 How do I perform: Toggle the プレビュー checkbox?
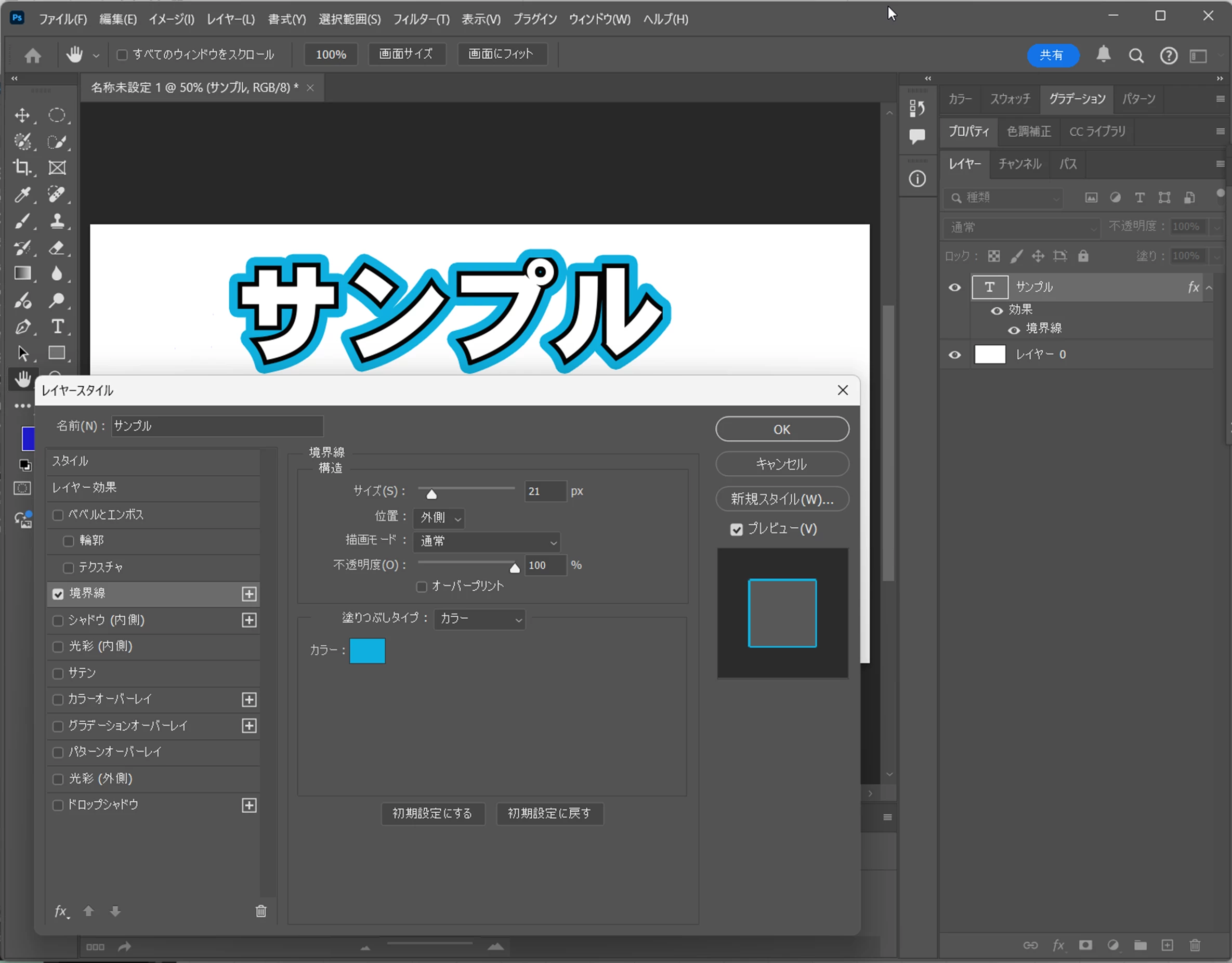click(x=736, y=529)
